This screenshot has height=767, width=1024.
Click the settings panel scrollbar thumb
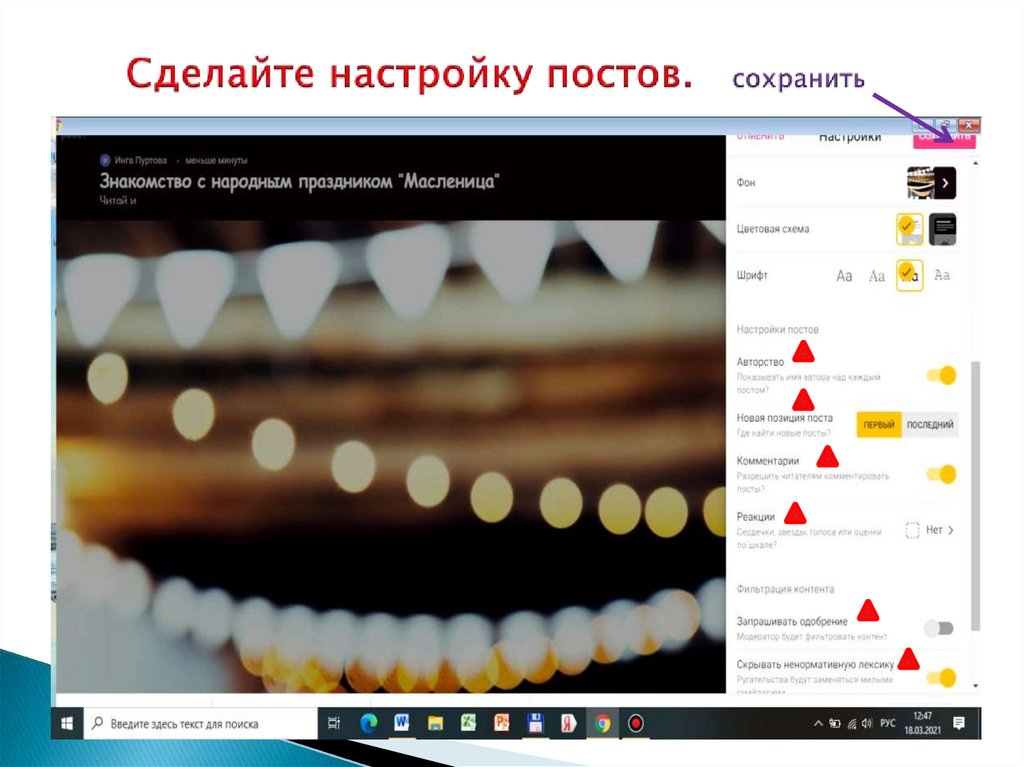pyautogui.click(x=976, y=497)
